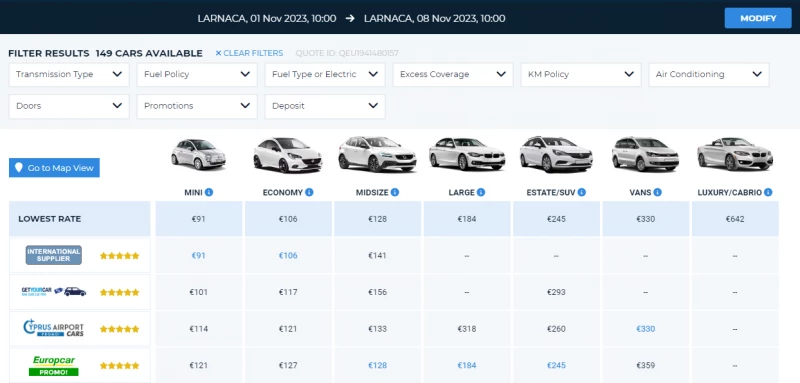This screenshot has height=383, width=800.
Task: Select GetYourCar Mini €101 rate
Action: pos(198,292)
